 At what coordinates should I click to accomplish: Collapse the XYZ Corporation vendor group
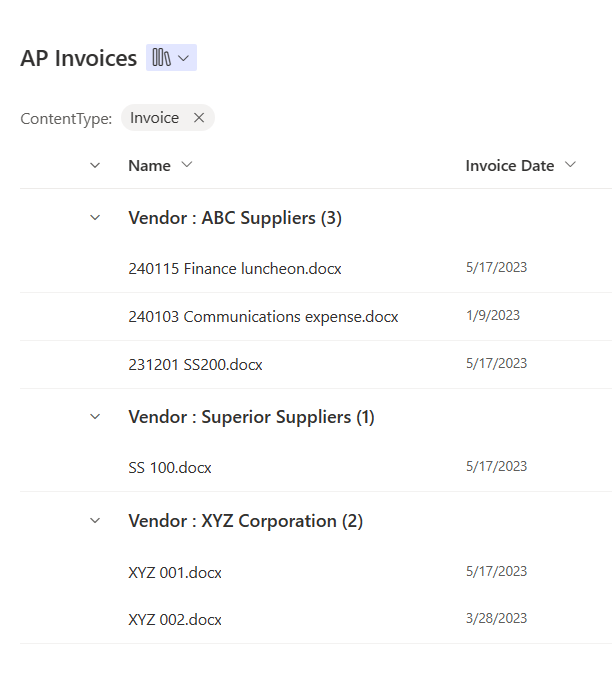95,520
